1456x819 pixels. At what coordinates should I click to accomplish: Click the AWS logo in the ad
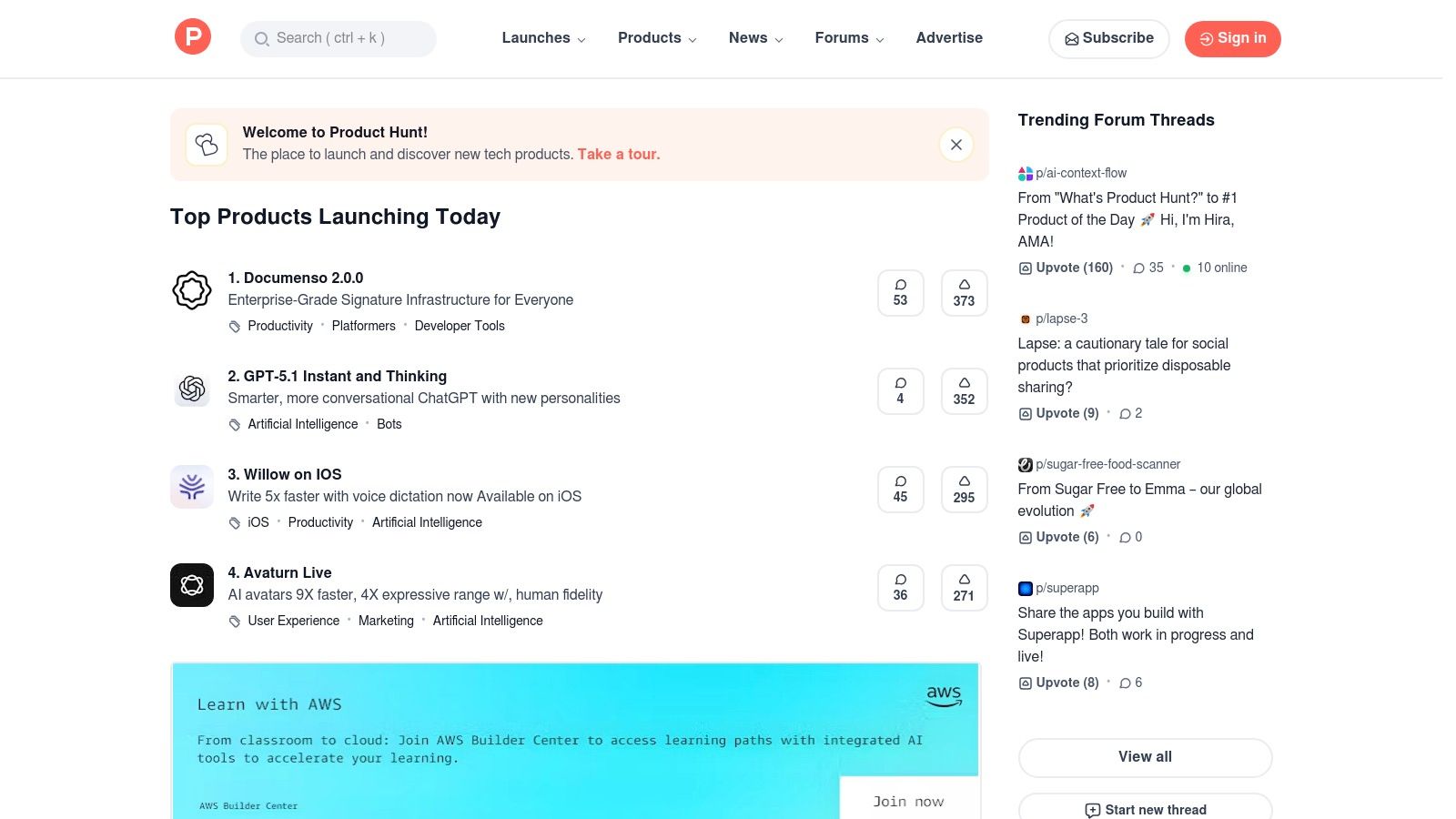click(x=944, y=696)
